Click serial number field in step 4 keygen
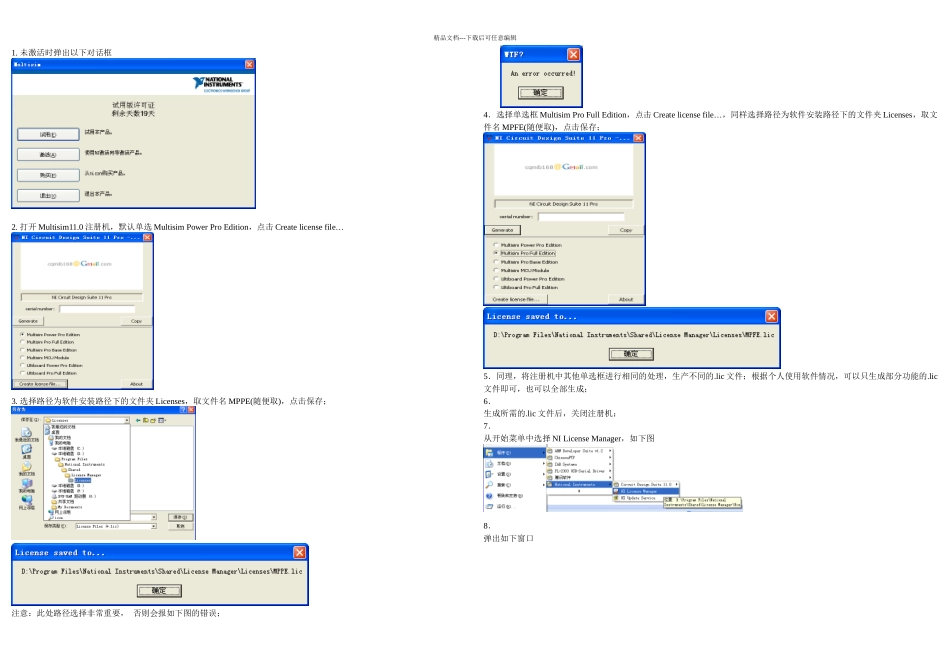Image resolution: width=950 pixels, height=672 pixels. pyautogui.click(x=581, y=216)
